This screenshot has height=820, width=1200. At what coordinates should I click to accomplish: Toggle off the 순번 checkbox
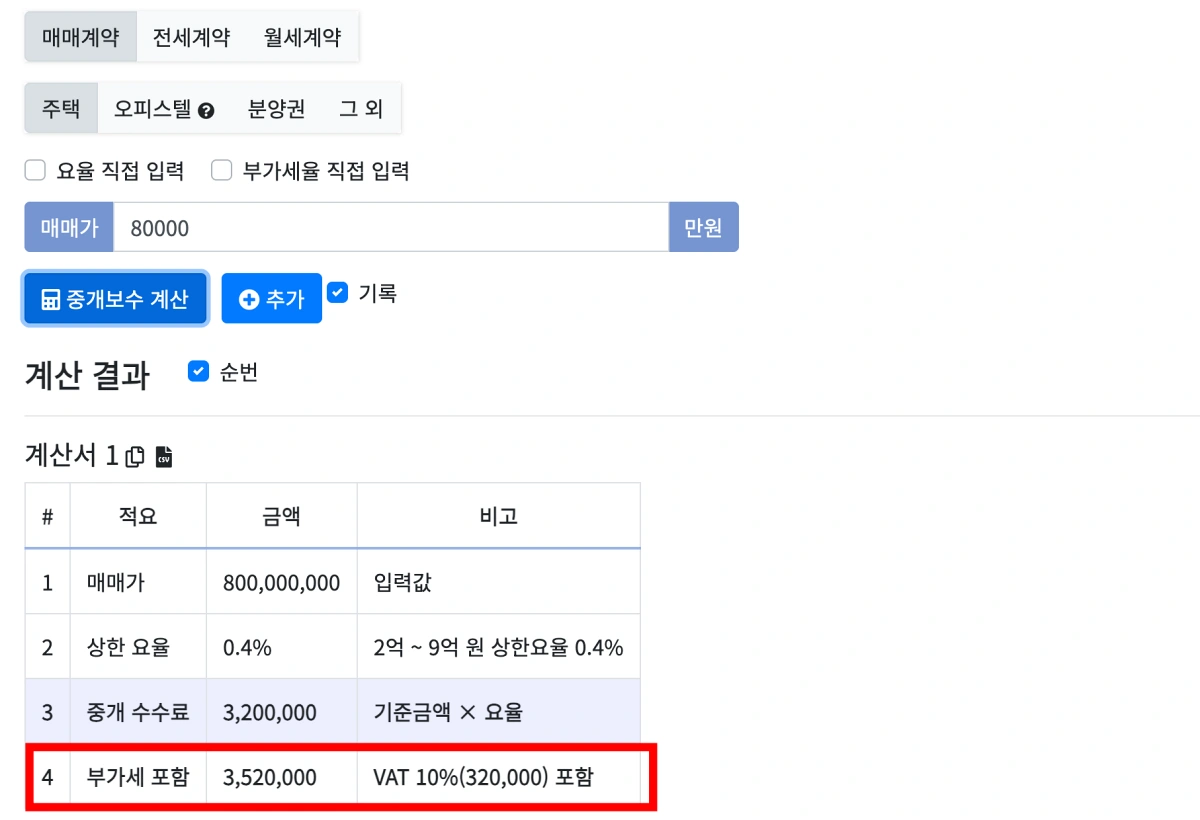pyautogui.click(x=197, y=372)
